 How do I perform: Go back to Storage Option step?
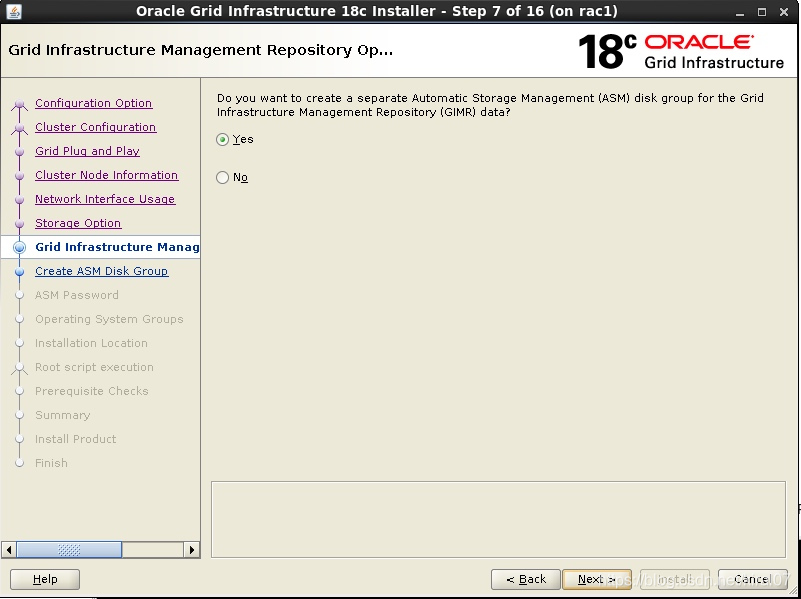pos(78,223)
